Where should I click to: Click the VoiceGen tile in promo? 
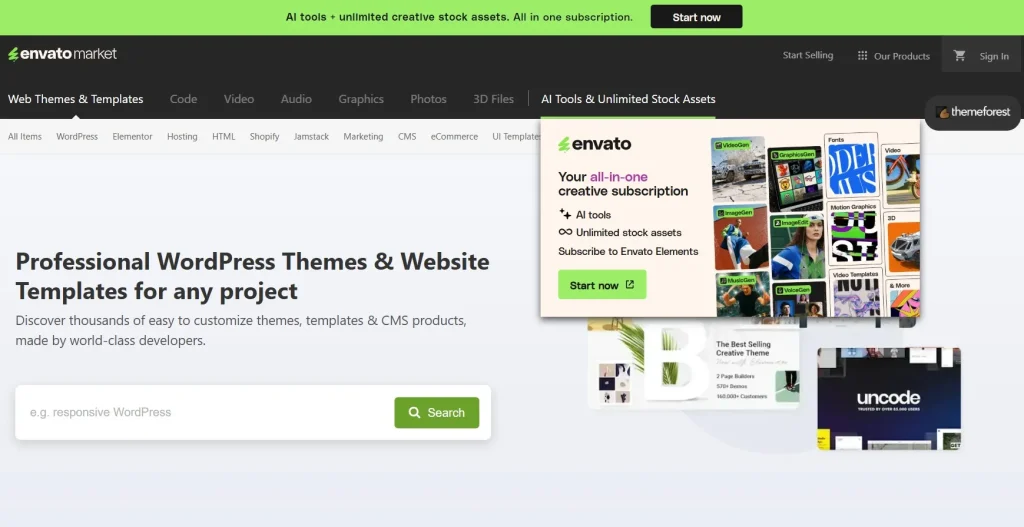[x=799, y=300]
